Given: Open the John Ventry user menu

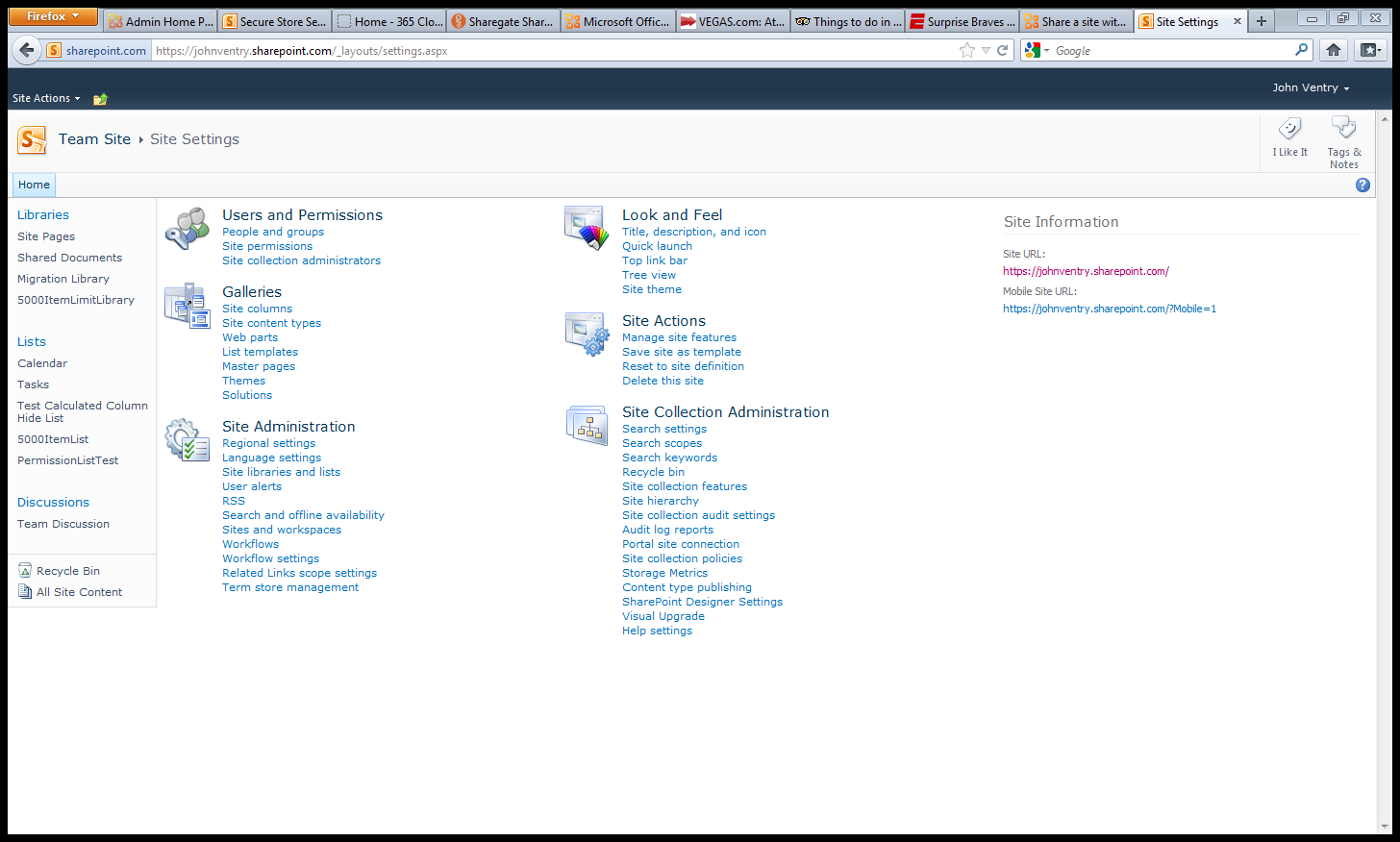Looking at the screenshot, I should click(1311, 87).
